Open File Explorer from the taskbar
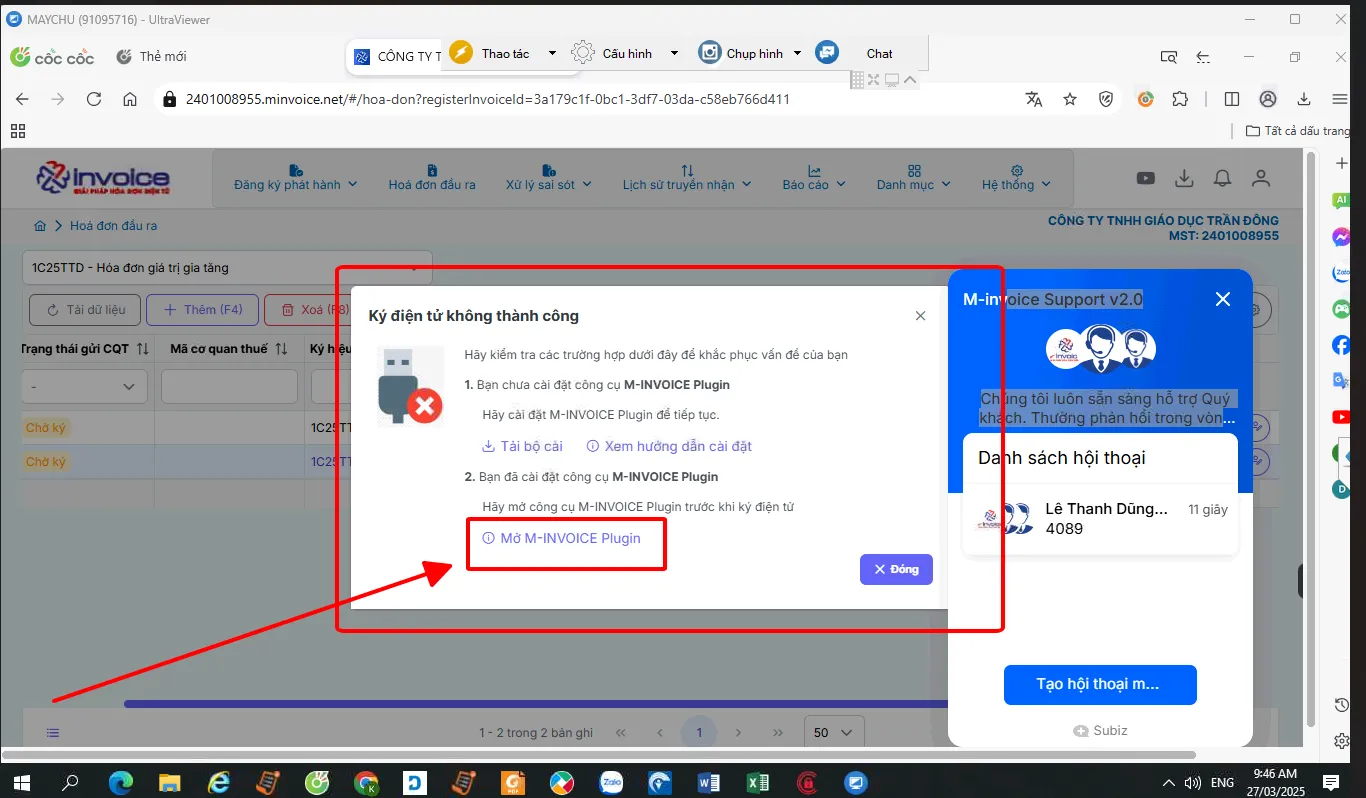Screen dimensions: 1366x798 [169, 783]
